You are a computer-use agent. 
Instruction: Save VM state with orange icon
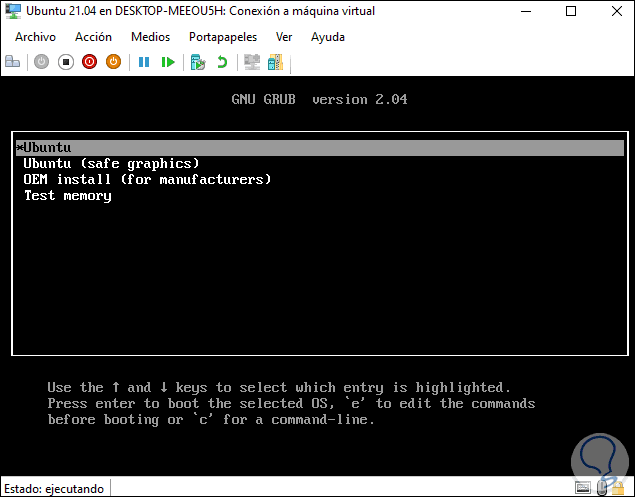pos(113,62)
